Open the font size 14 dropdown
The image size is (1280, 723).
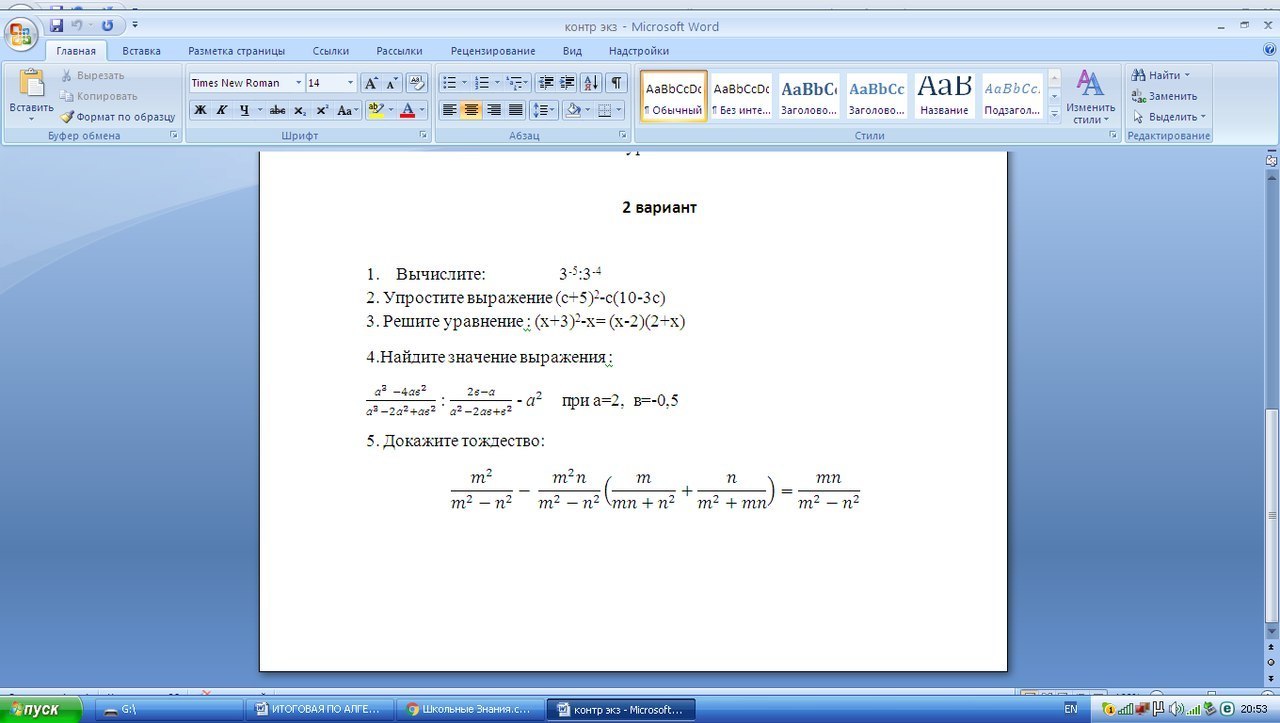pos(350,83)
